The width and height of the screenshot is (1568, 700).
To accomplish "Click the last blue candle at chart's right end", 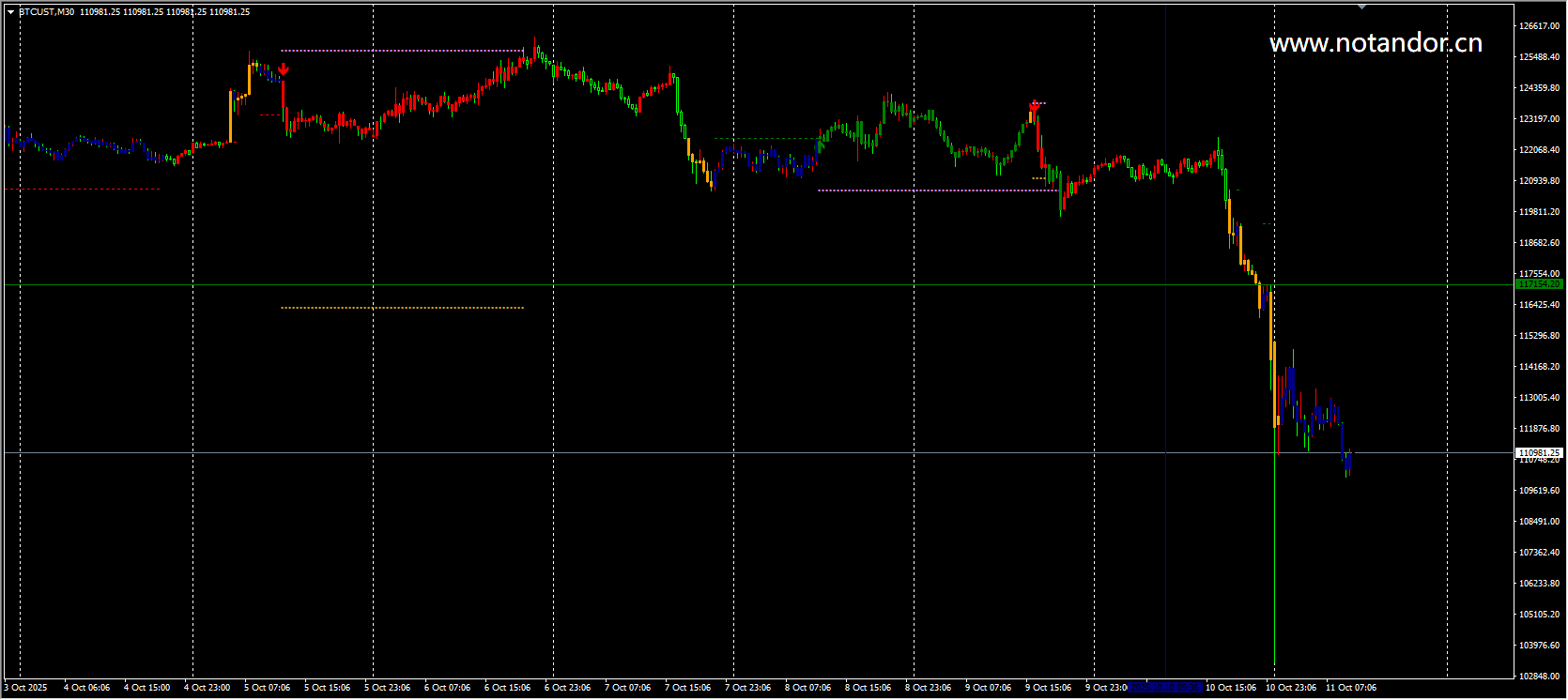I will click(1348, 461).
